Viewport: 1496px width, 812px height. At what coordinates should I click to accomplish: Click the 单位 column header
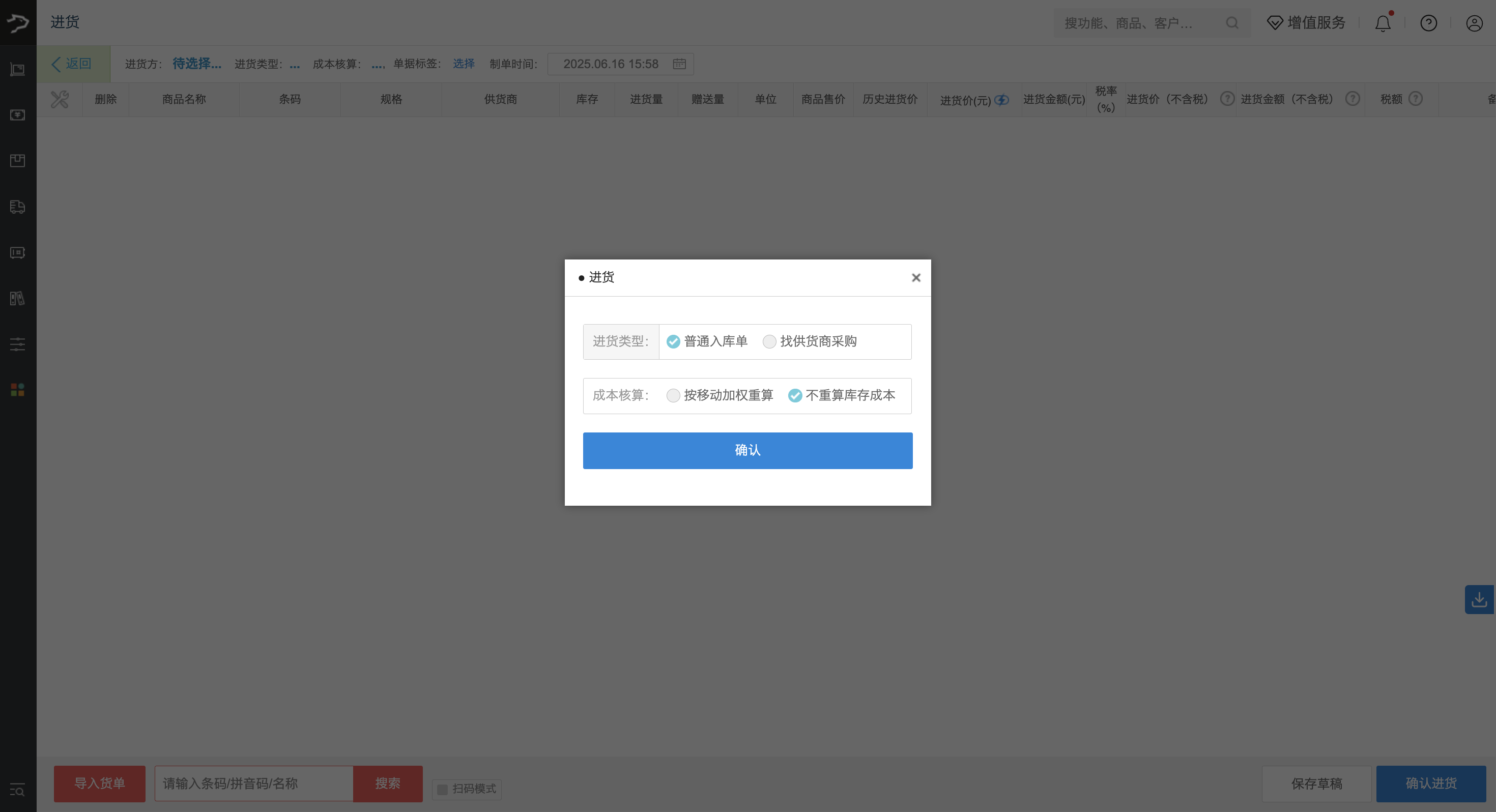[x=765, y=99]
